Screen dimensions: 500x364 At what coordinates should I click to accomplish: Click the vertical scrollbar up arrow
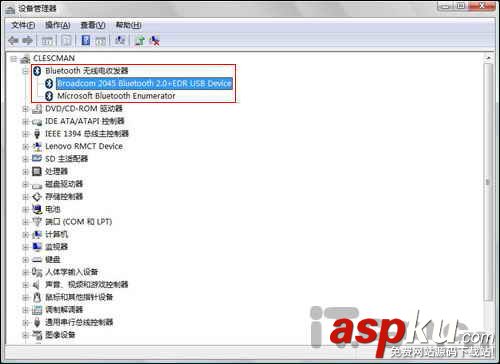tap(488, 58)
